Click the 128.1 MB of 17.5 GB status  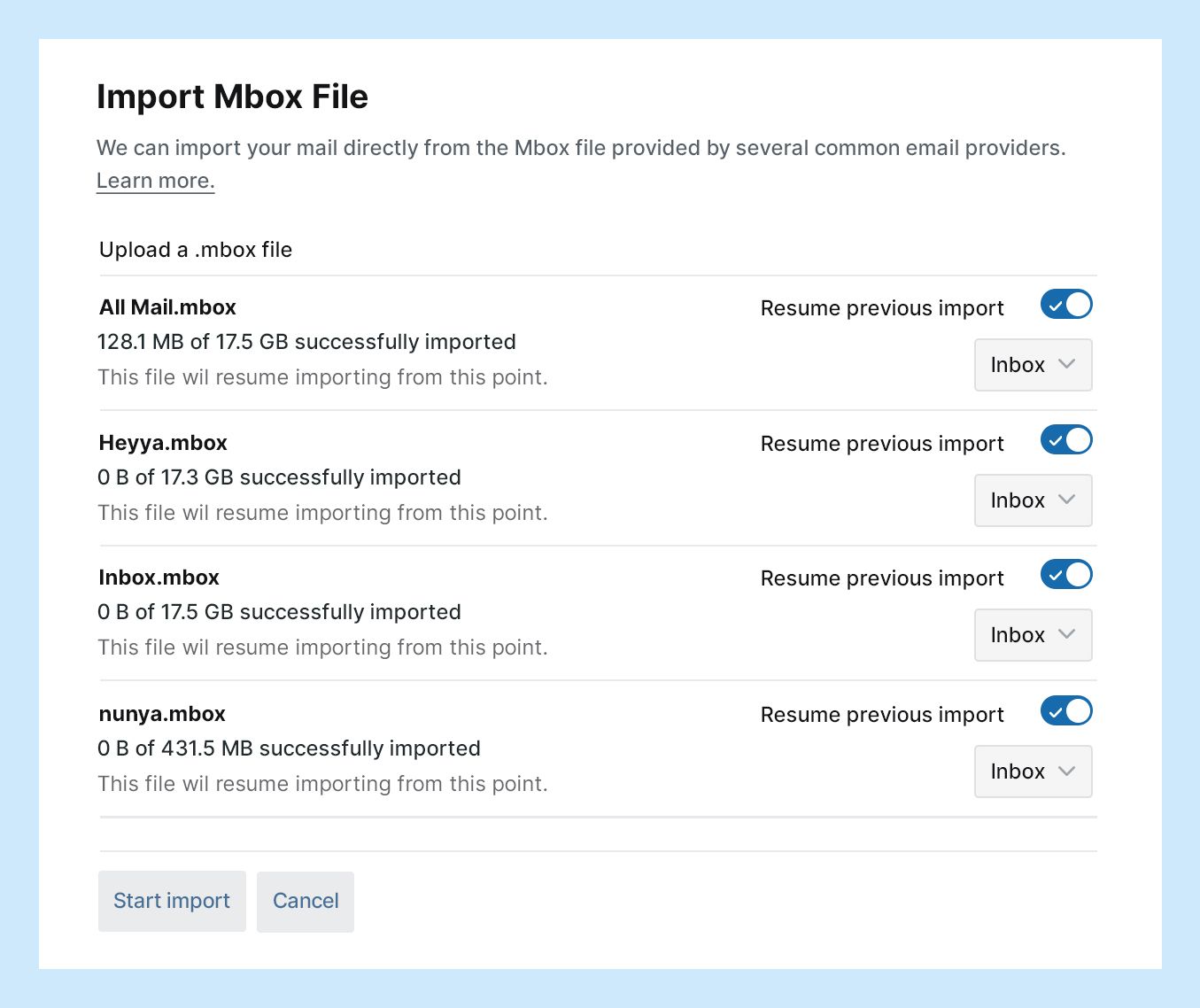306,342
